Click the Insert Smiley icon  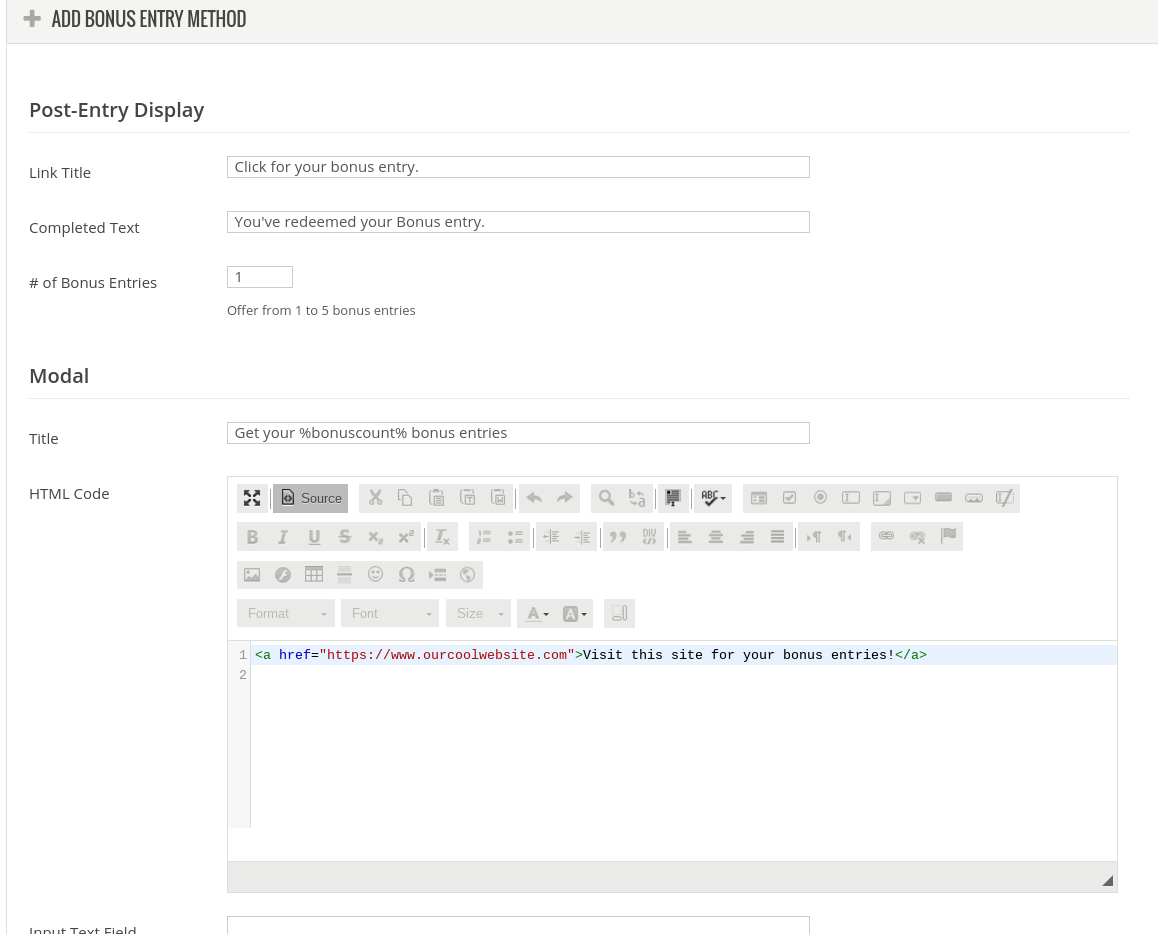point(375,575)
